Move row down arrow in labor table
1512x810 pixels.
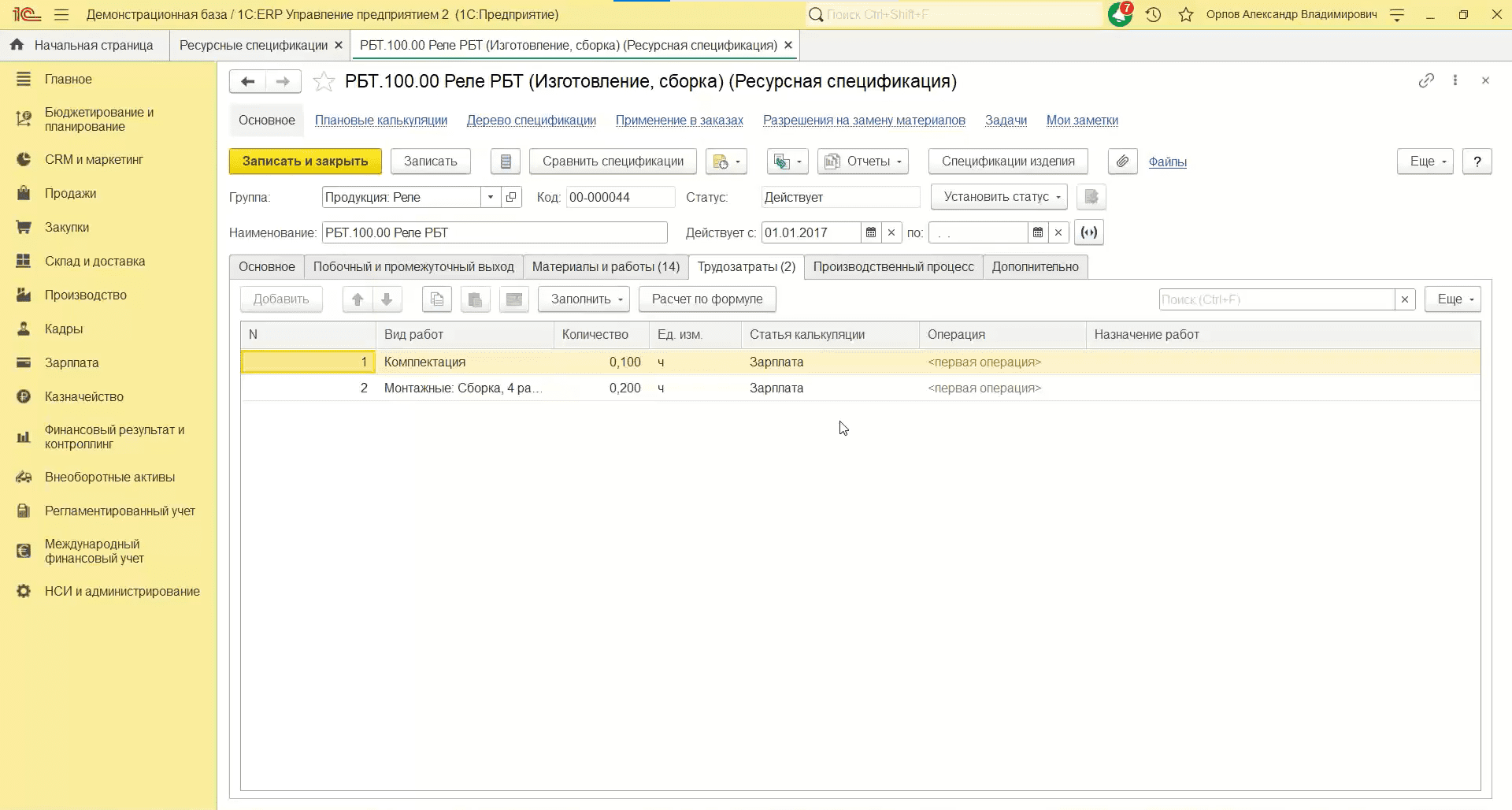coord(387,299)
